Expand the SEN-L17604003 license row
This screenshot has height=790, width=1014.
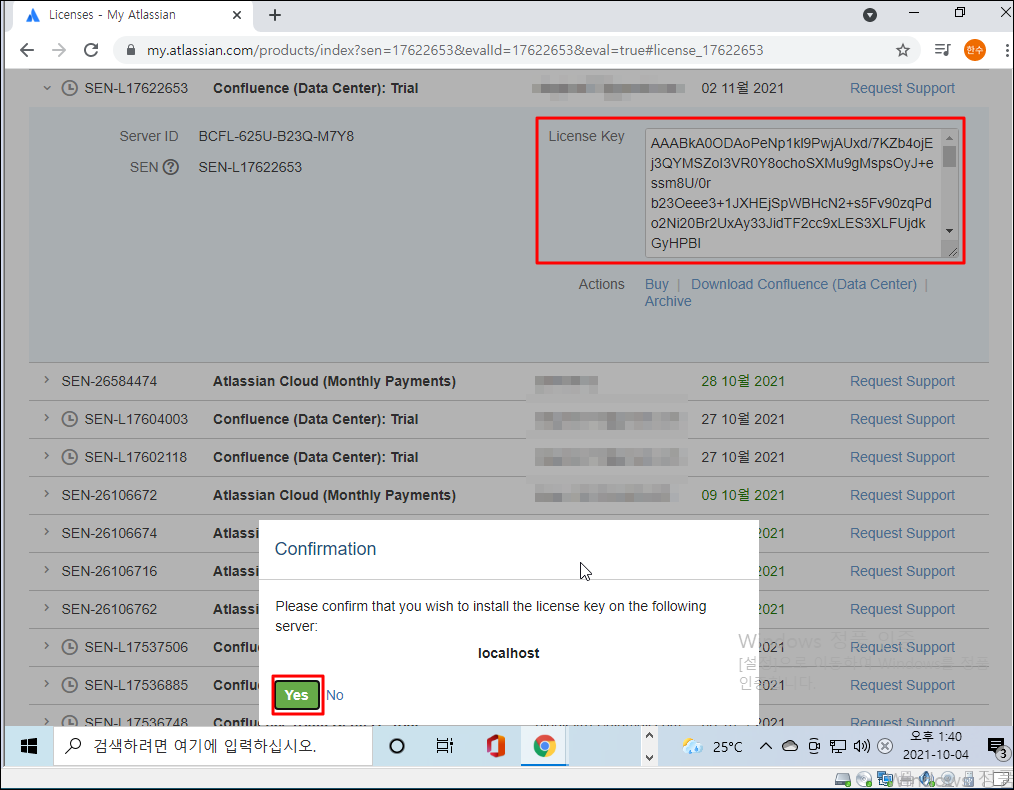tap(47, 418)
